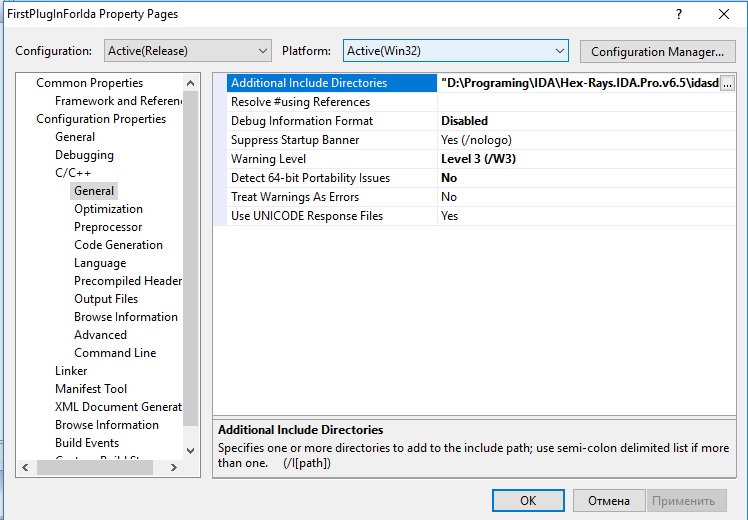Select Browse Information below XML Document Generator
Viewport: 748px width, 520px height.
tap(107, 425)
